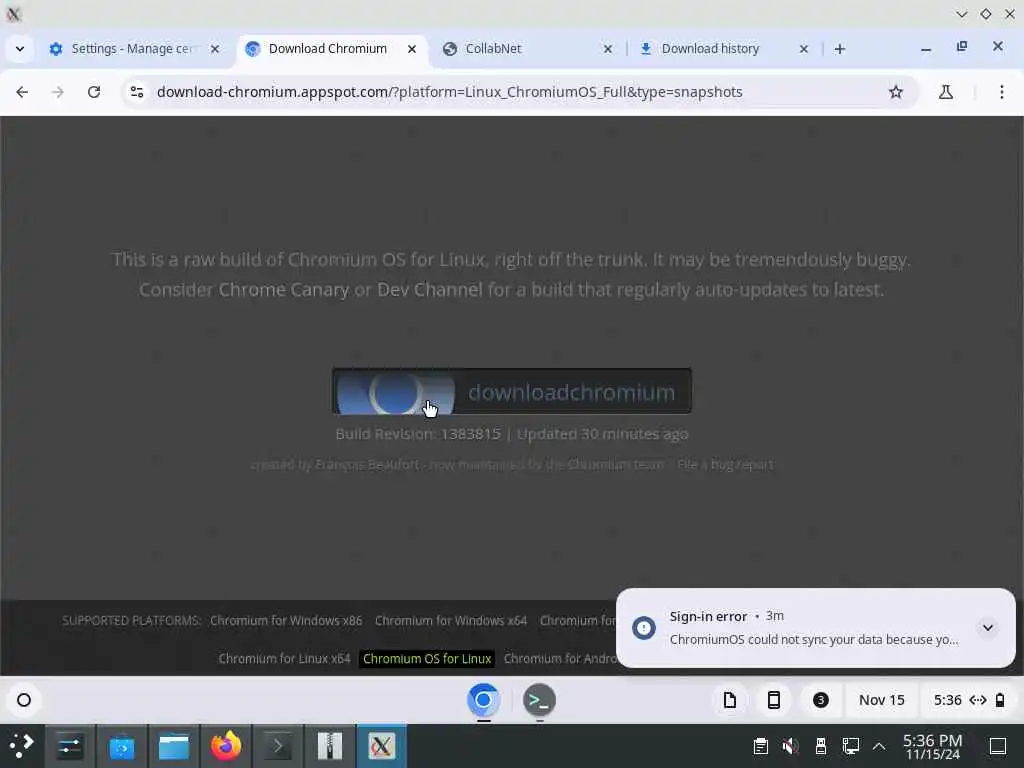Open the Chrome Labs flask icon
This screenshot has width=1024, height=768.
click(x=946, y=92)
